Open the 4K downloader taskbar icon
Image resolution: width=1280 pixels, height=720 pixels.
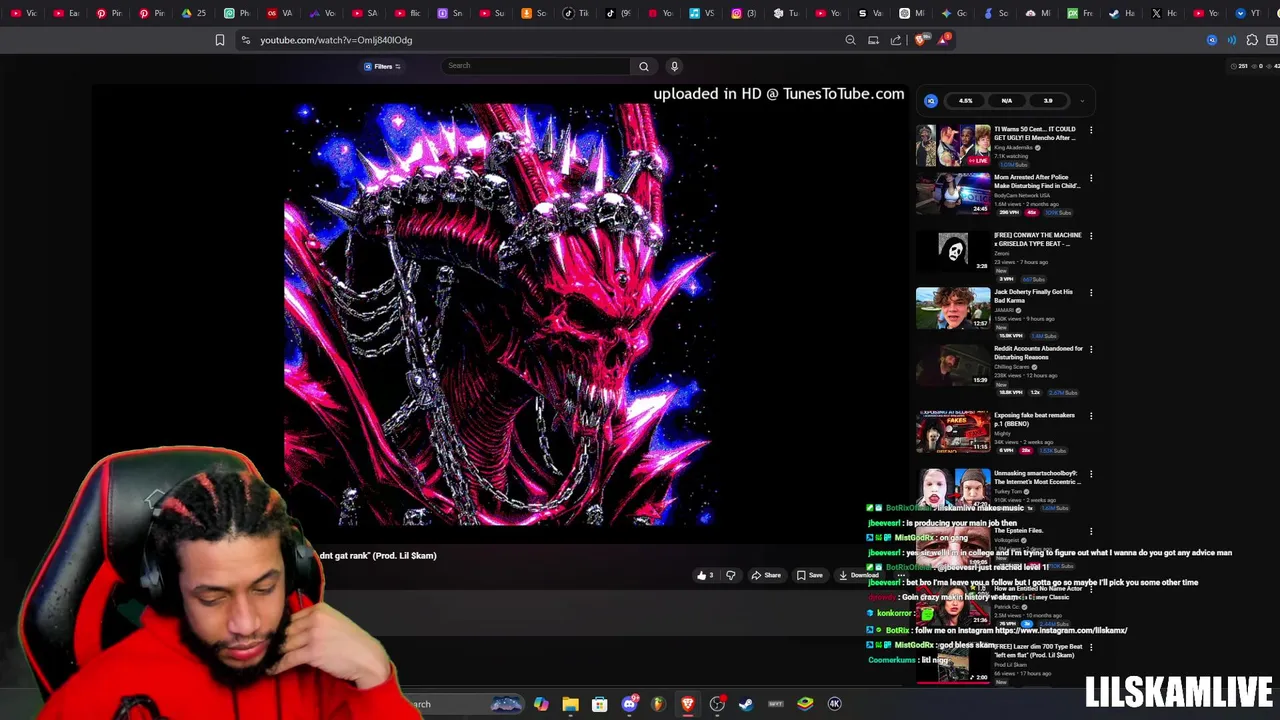click(834, 704)
